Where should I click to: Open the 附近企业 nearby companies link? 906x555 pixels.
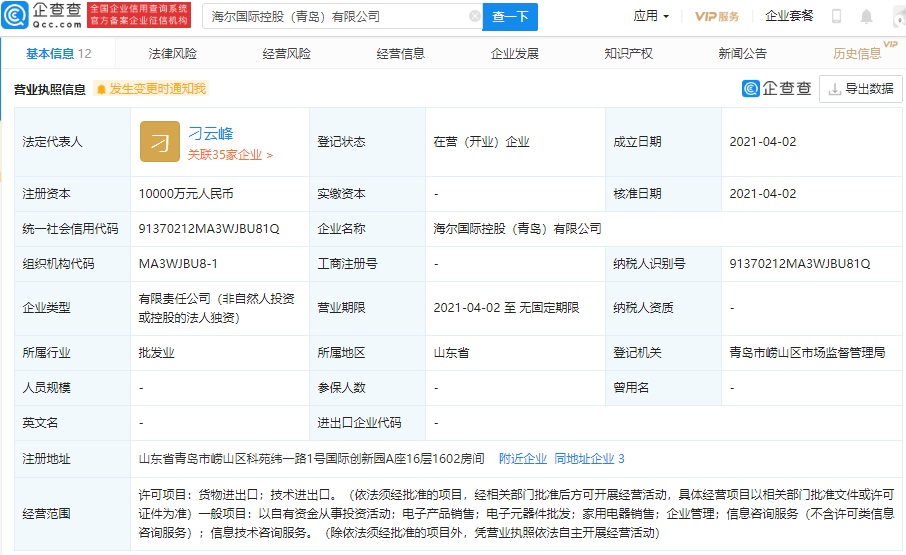[x=522, y=459]
